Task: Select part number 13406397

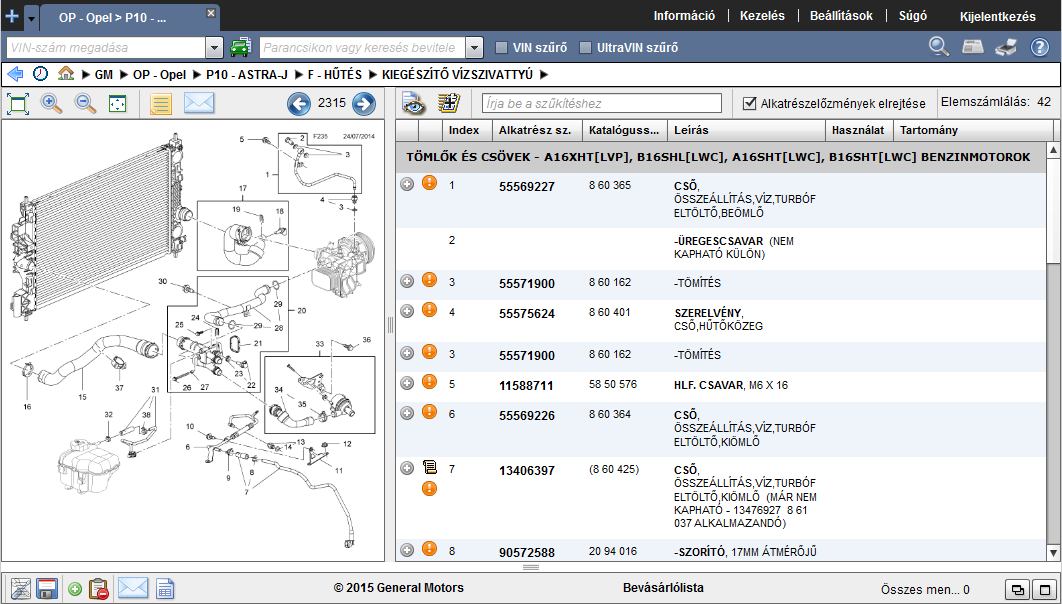Action: click(x=527, y=471)
